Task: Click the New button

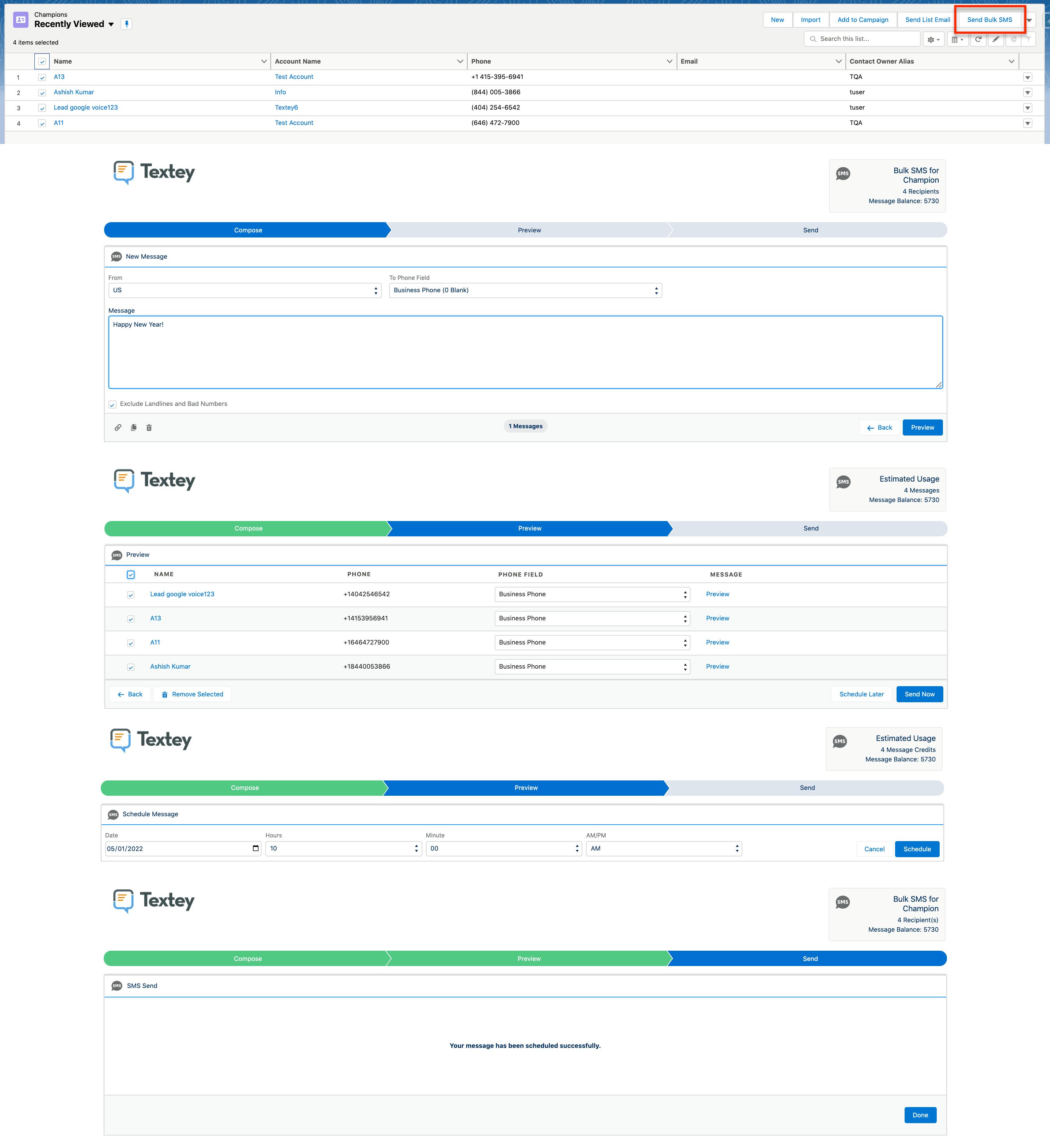Action: point(777,20)
